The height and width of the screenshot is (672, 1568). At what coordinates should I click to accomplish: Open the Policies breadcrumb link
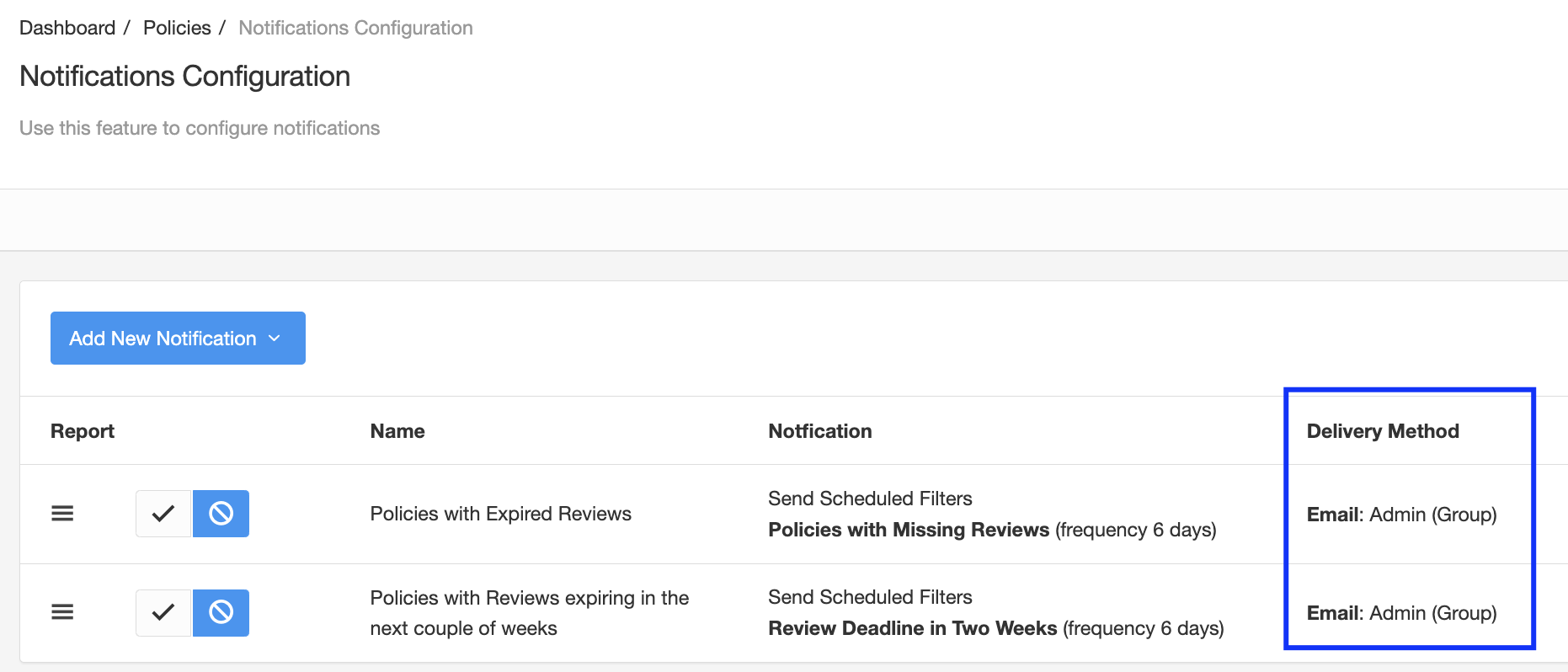[x=177, y=28]
